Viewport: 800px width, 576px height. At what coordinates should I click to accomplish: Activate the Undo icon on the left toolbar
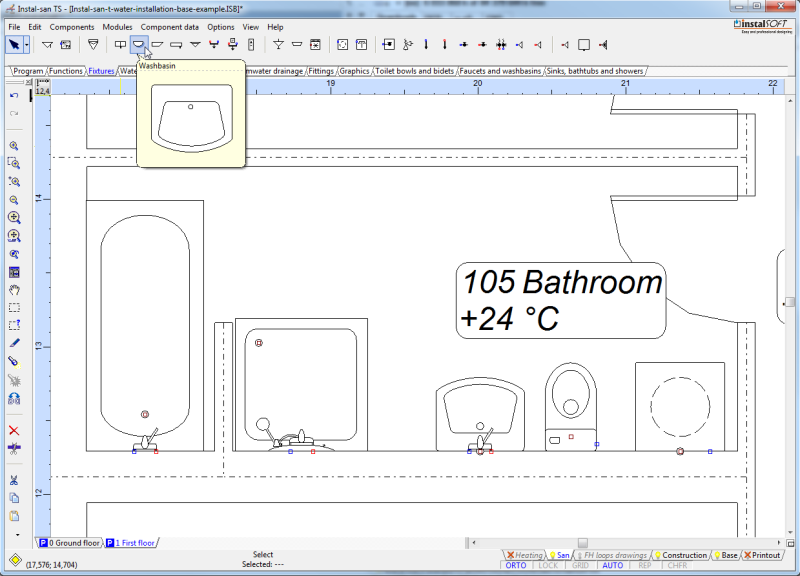tap(13, 93)
